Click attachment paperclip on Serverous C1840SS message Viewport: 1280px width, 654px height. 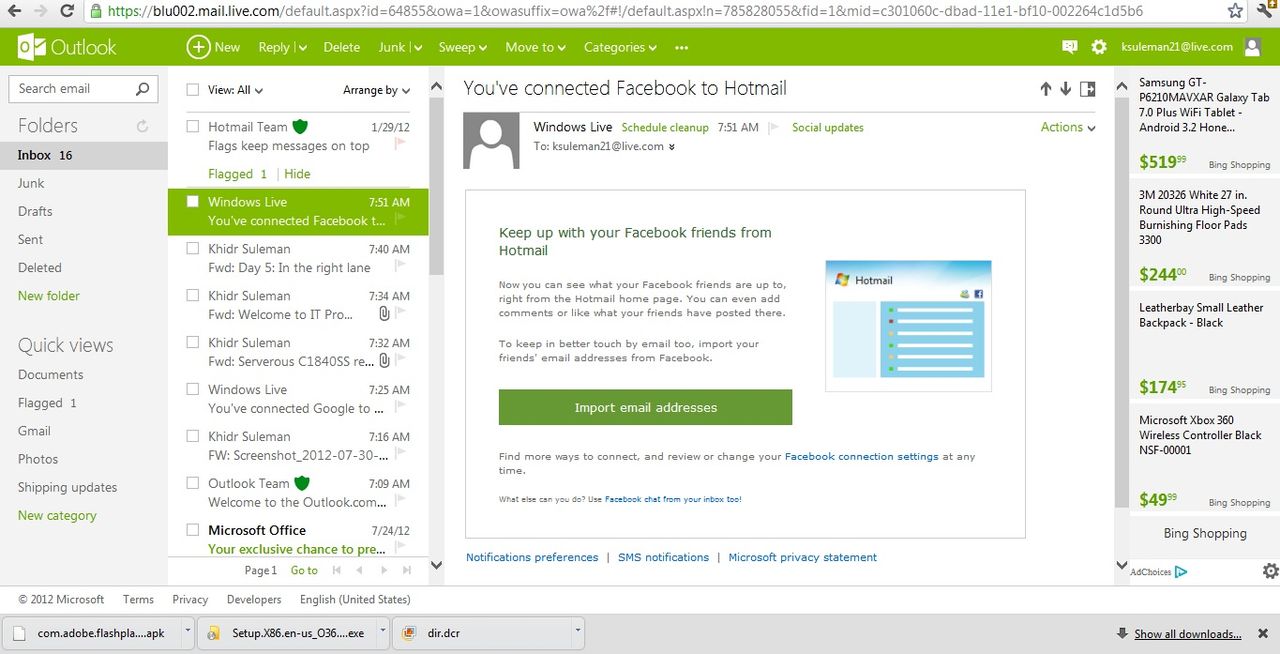(x=384, y=361)
